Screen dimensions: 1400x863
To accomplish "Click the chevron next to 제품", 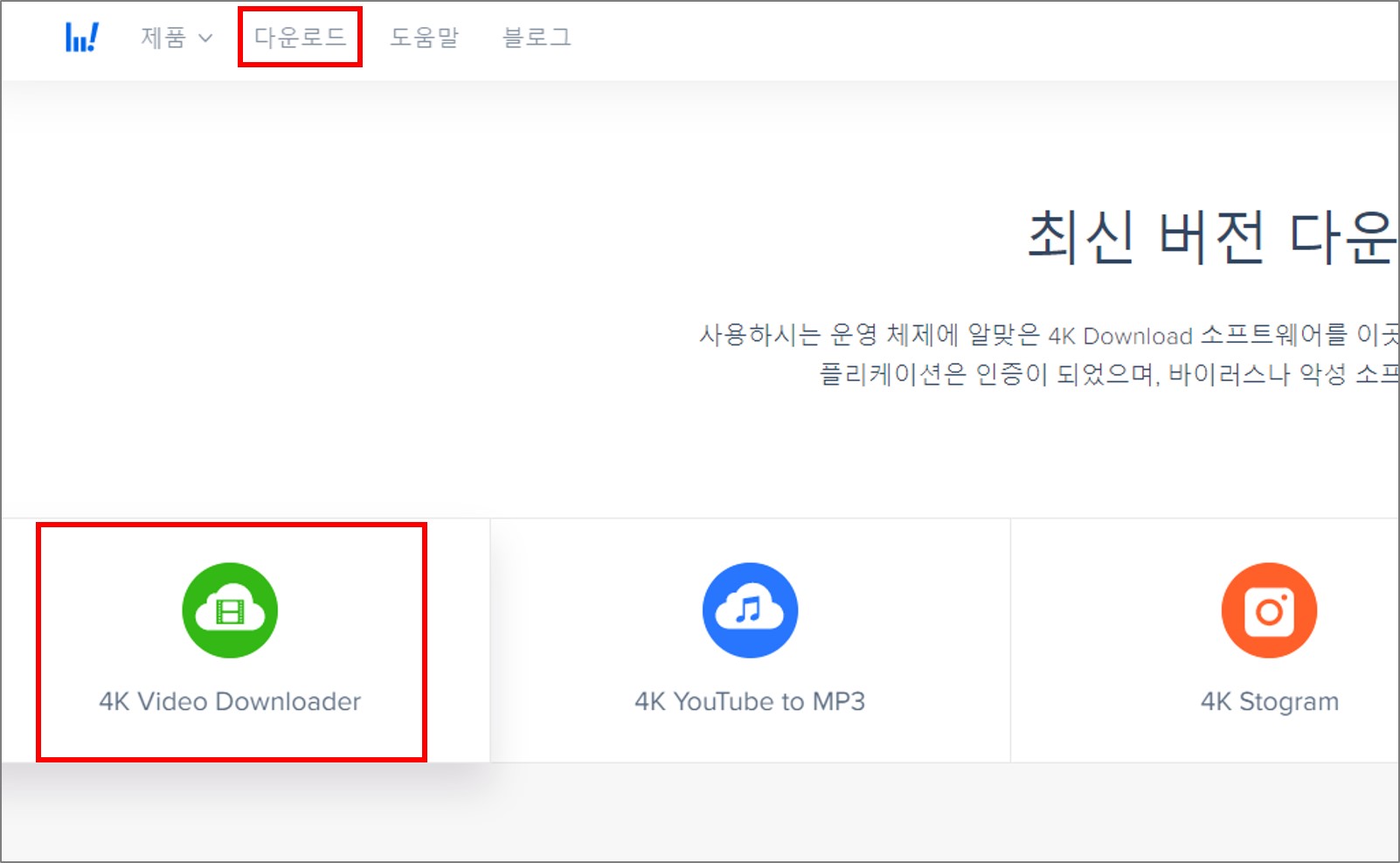I will coord(205,38).
